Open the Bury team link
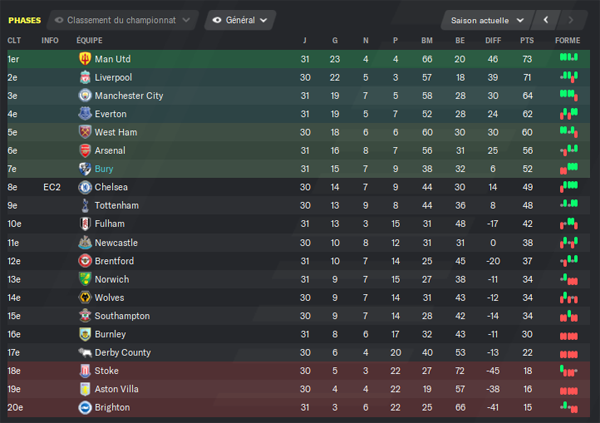The width and height of the screenshot is (600, 423). [x=104, y=169]
